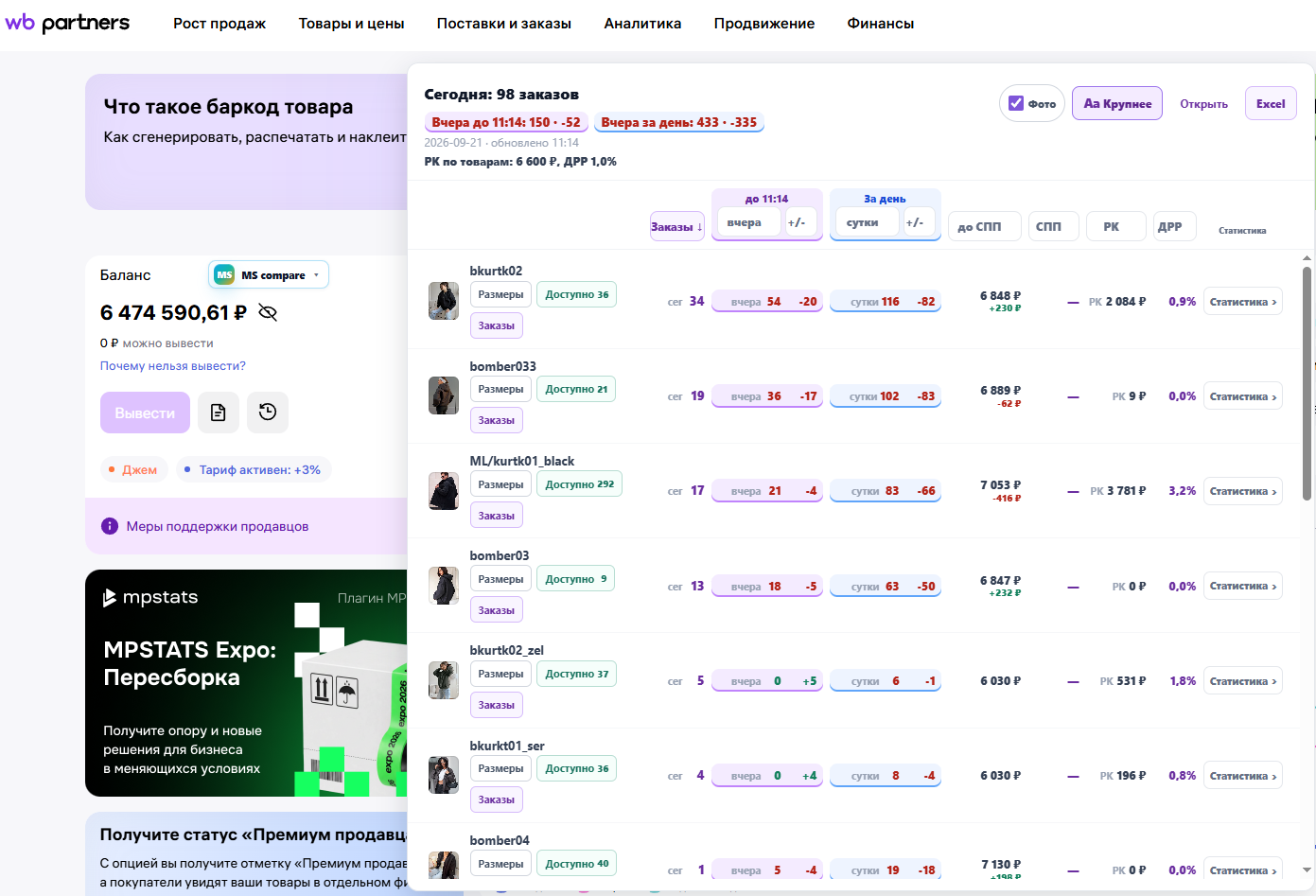
Task: Click the Размеры button for bomber03
Action: click(500, 579)
